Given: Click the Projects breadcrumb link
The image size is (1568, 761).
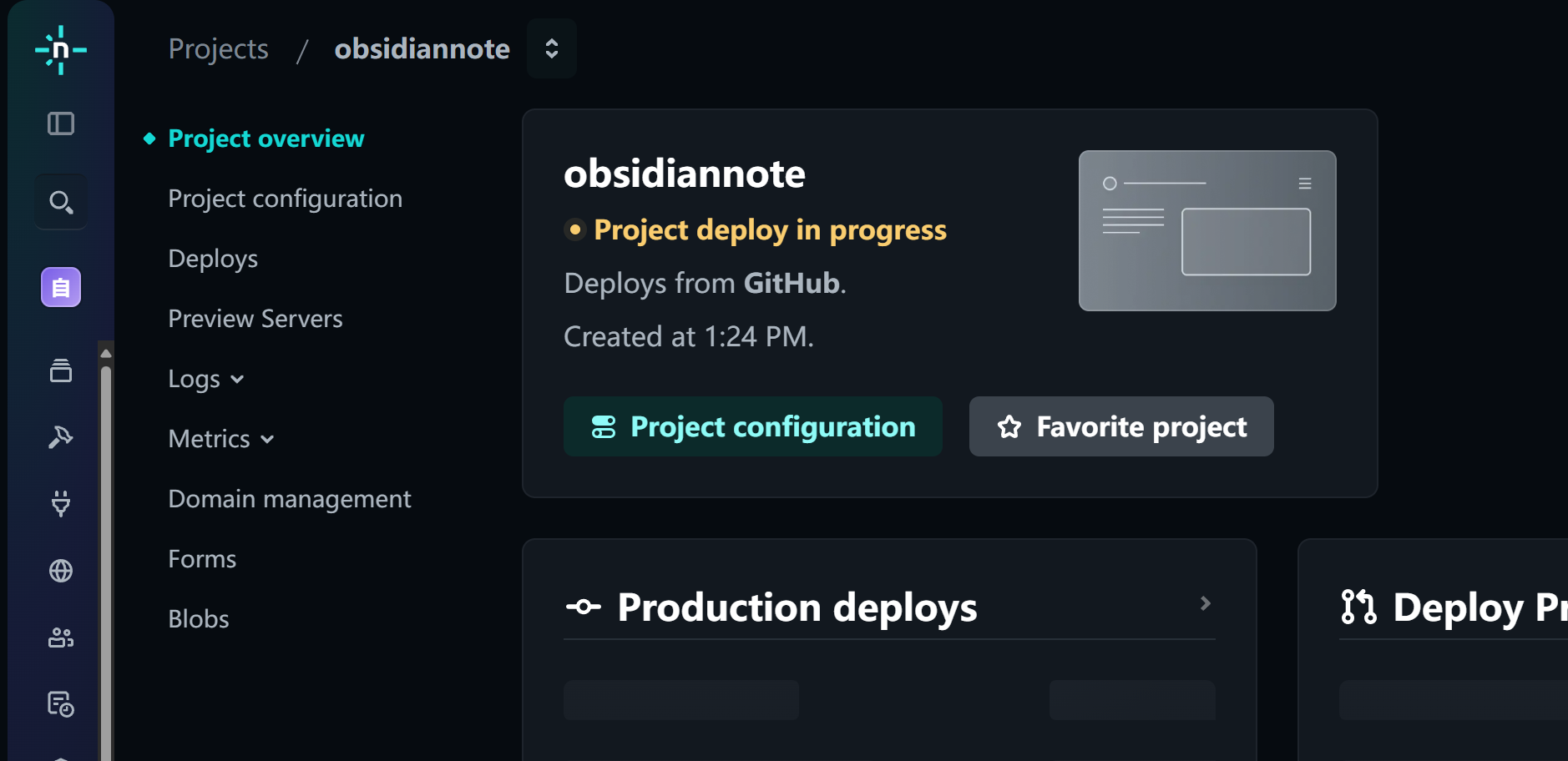Looking at the screenshot, I should coord(219,48).
